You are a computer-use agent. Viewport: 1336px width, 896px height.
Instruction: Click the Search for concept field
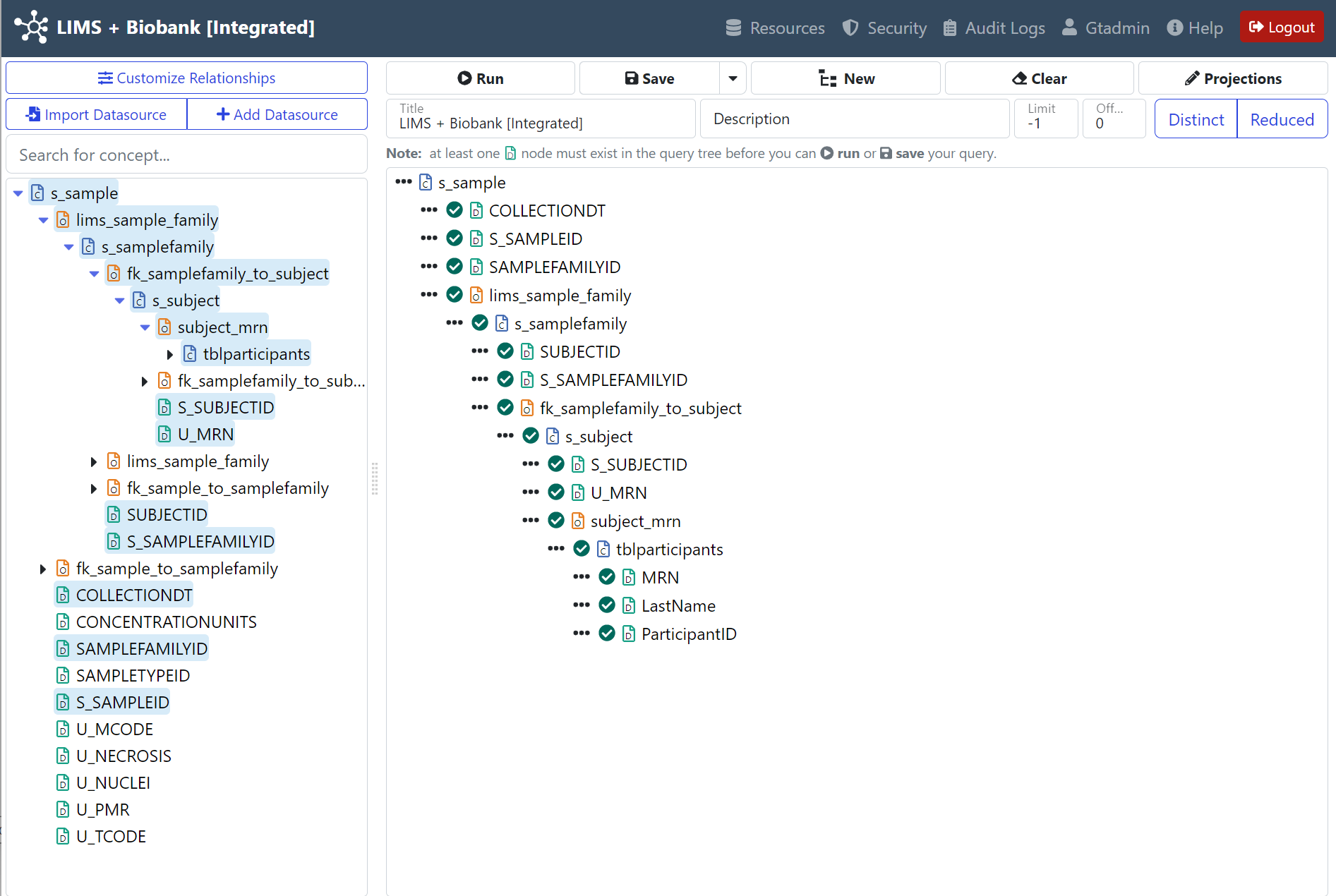pyautogui.click(x=186, y=155)
